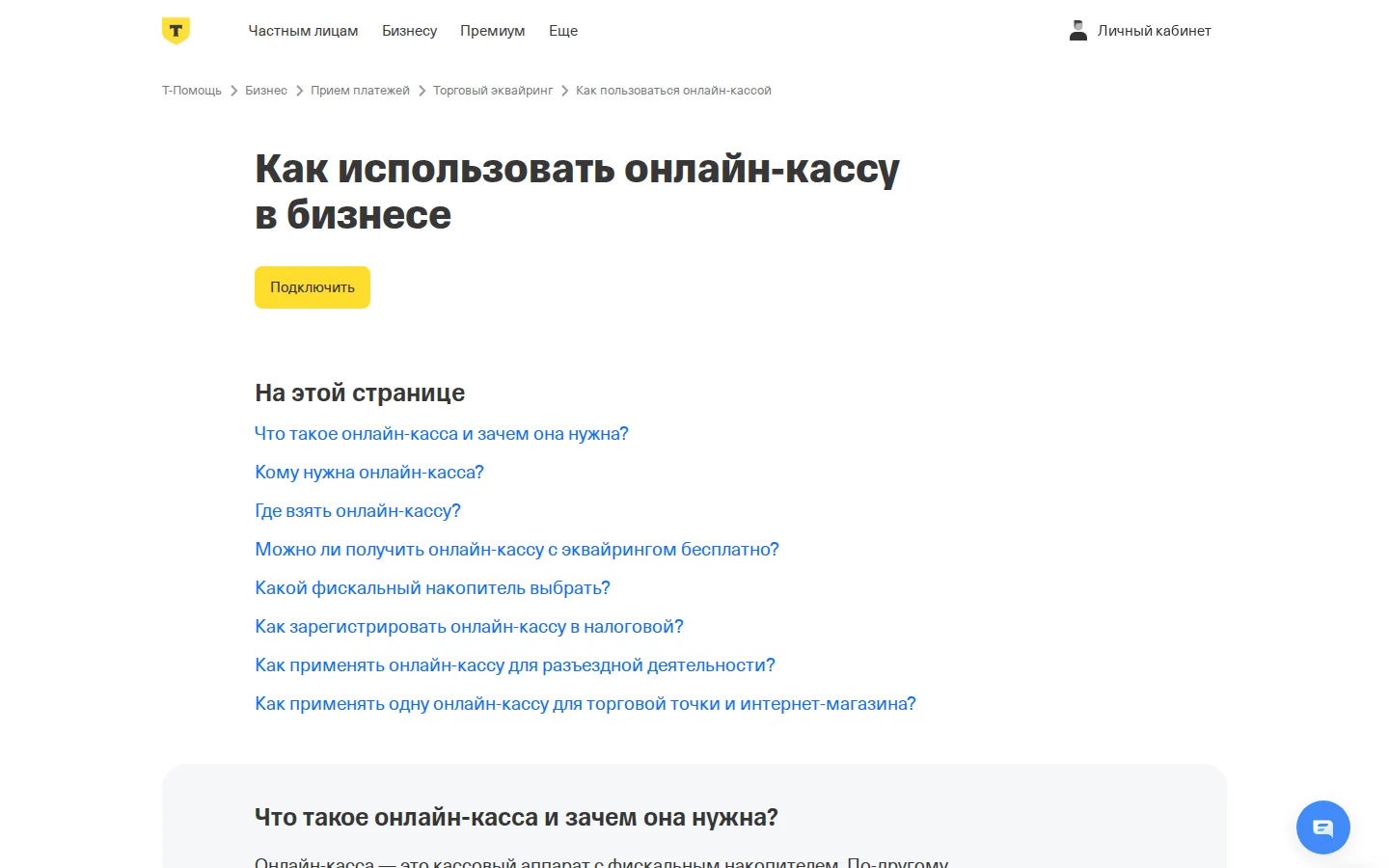Select the Премиум menu item
Viewport: 1389px width, 868px height.
pos(493,31)
